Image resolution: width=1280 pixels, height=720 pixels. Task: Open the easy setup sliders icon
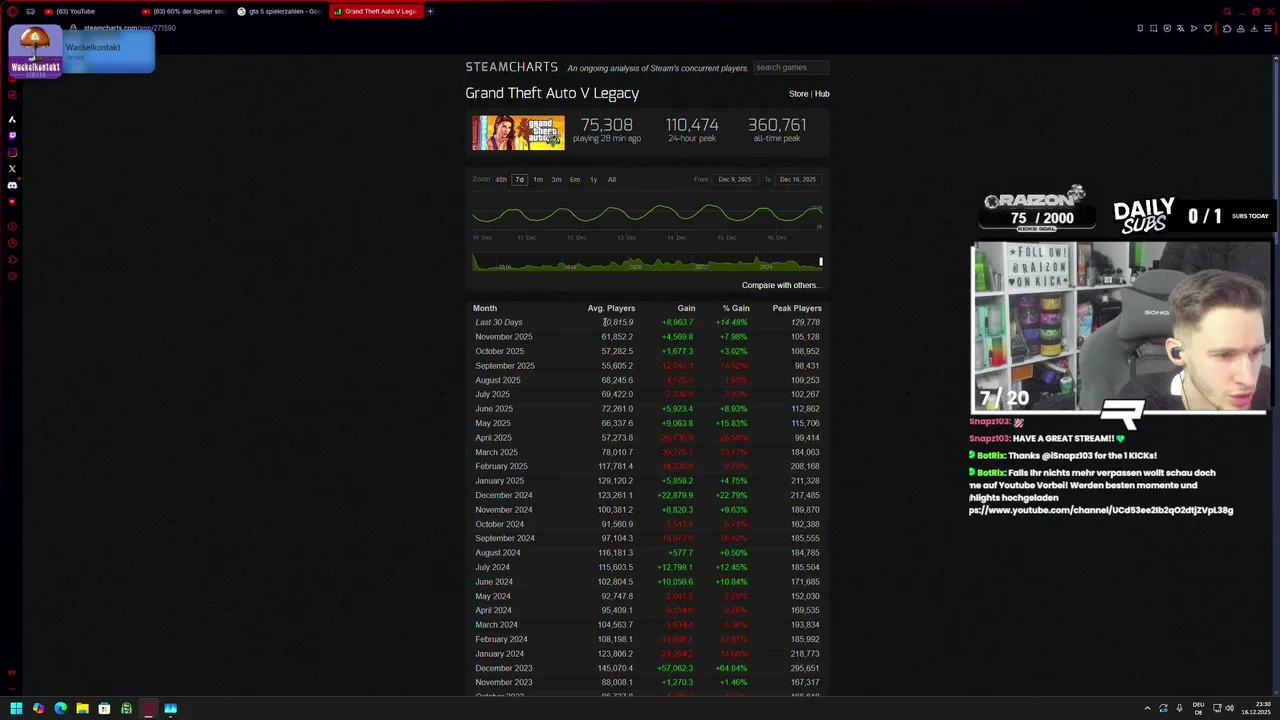[1268, 28]
